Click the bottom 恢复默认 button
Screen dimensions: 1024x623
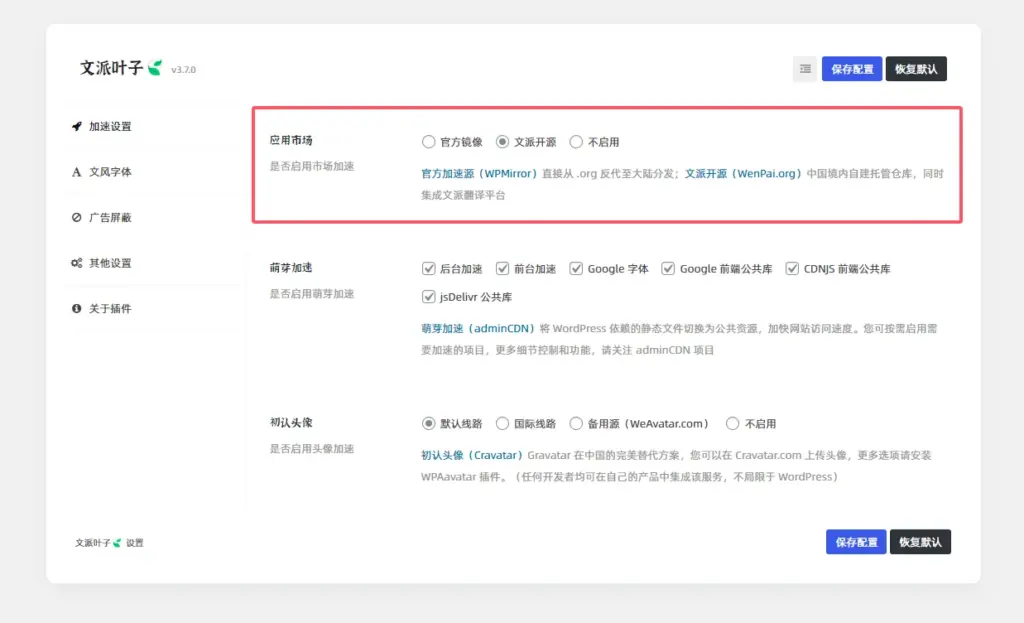(920, 542)
